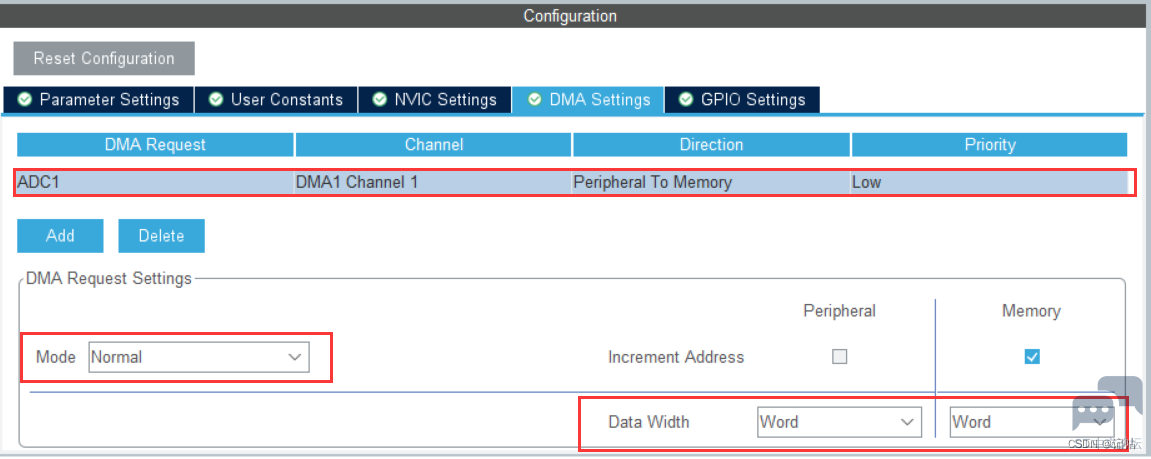Expand the Memory Data Width dropdown

[1031, 422]
